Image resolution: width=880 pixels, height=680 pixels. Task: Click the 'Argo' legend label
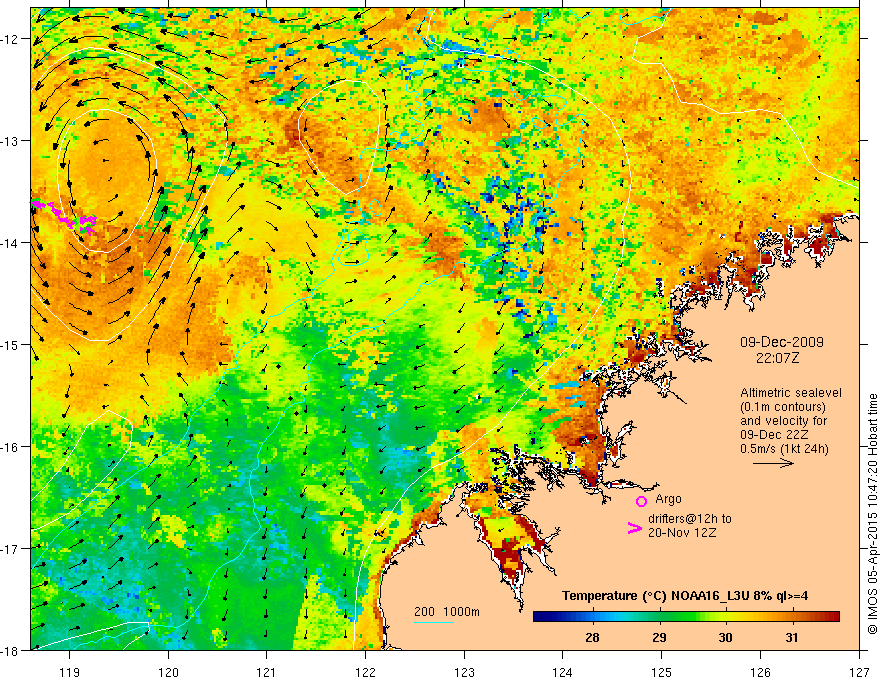click(668, 499)
